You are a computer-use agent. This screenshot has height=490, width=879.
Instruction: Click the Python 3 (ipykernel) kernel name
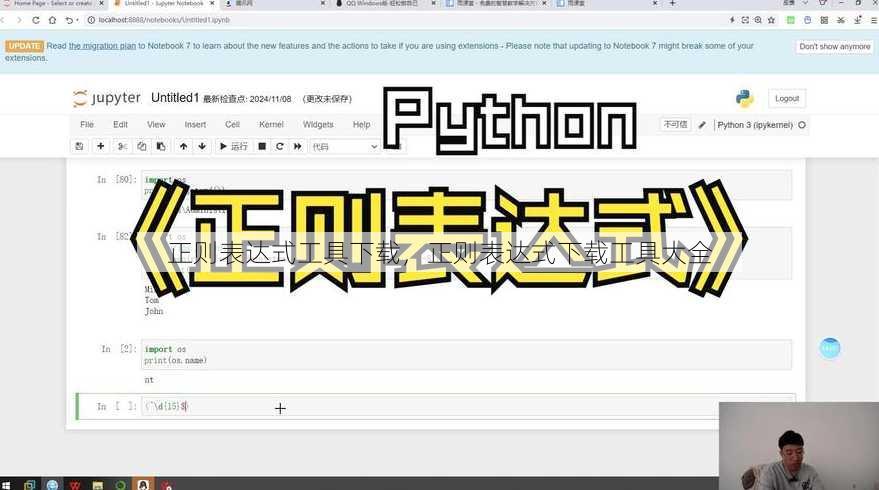click(755, 125)
